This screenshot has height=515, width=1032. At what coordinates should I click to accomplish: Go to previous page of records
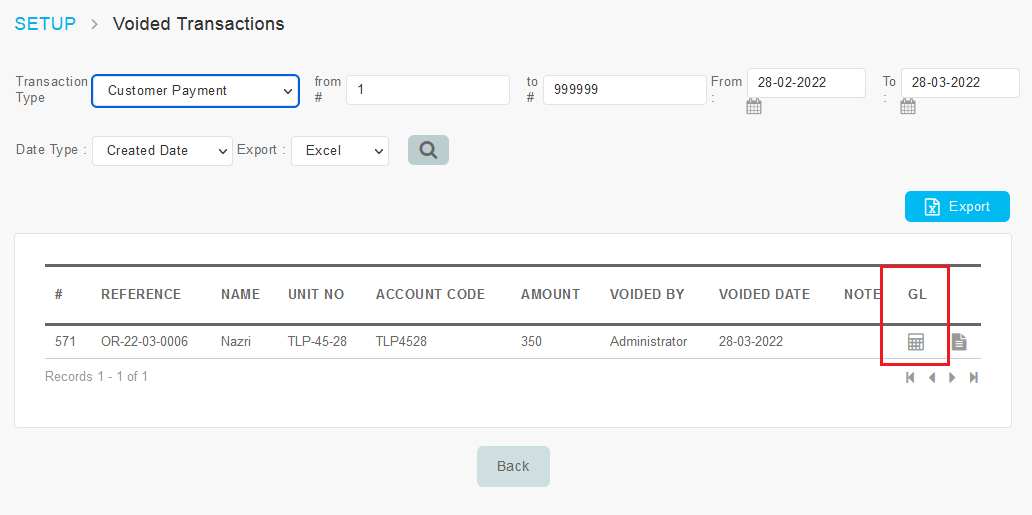pyautogui.click(x=931, y=378)
